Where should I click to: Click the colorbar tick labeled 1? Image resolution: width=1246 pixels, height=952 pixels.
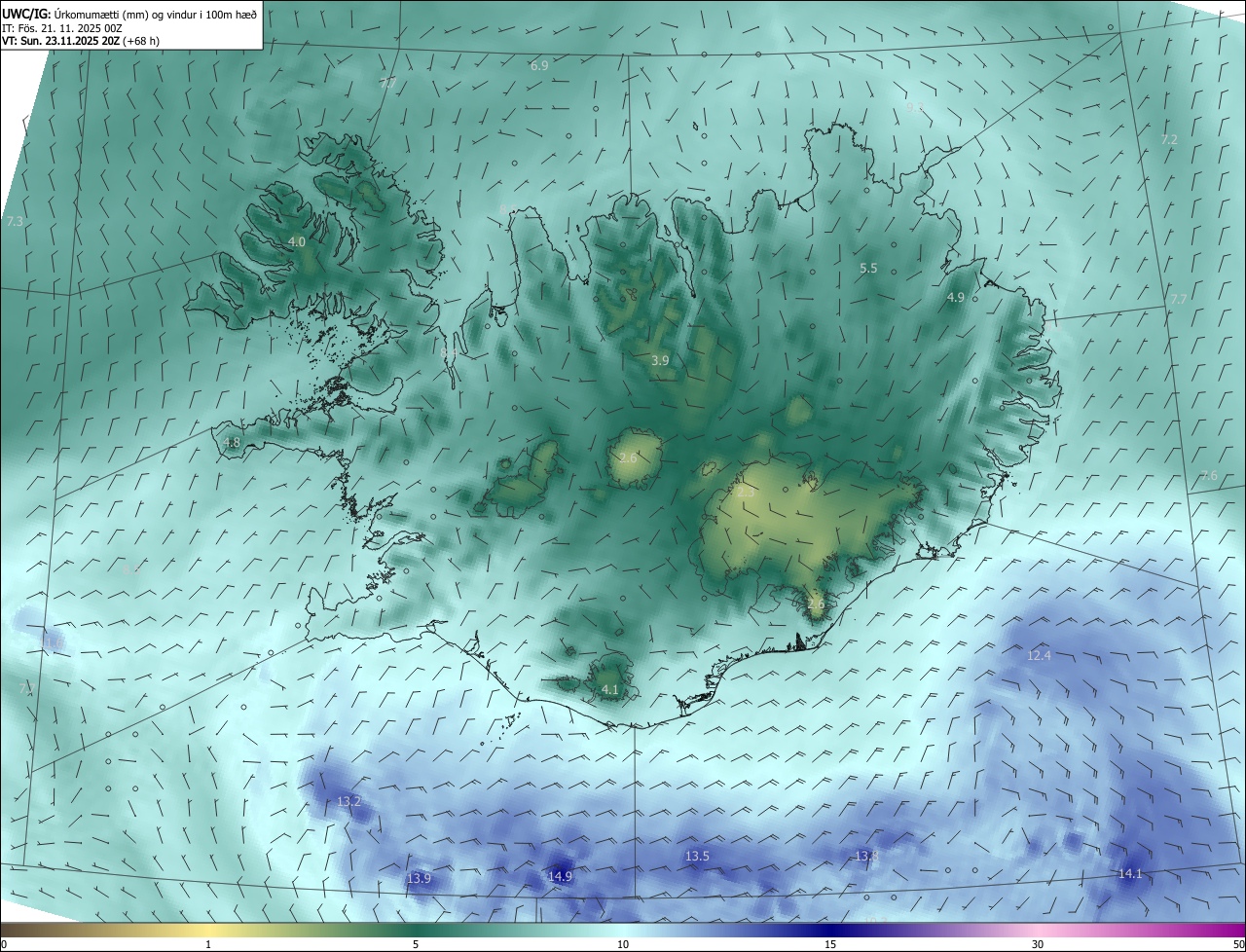coord(208,944)
